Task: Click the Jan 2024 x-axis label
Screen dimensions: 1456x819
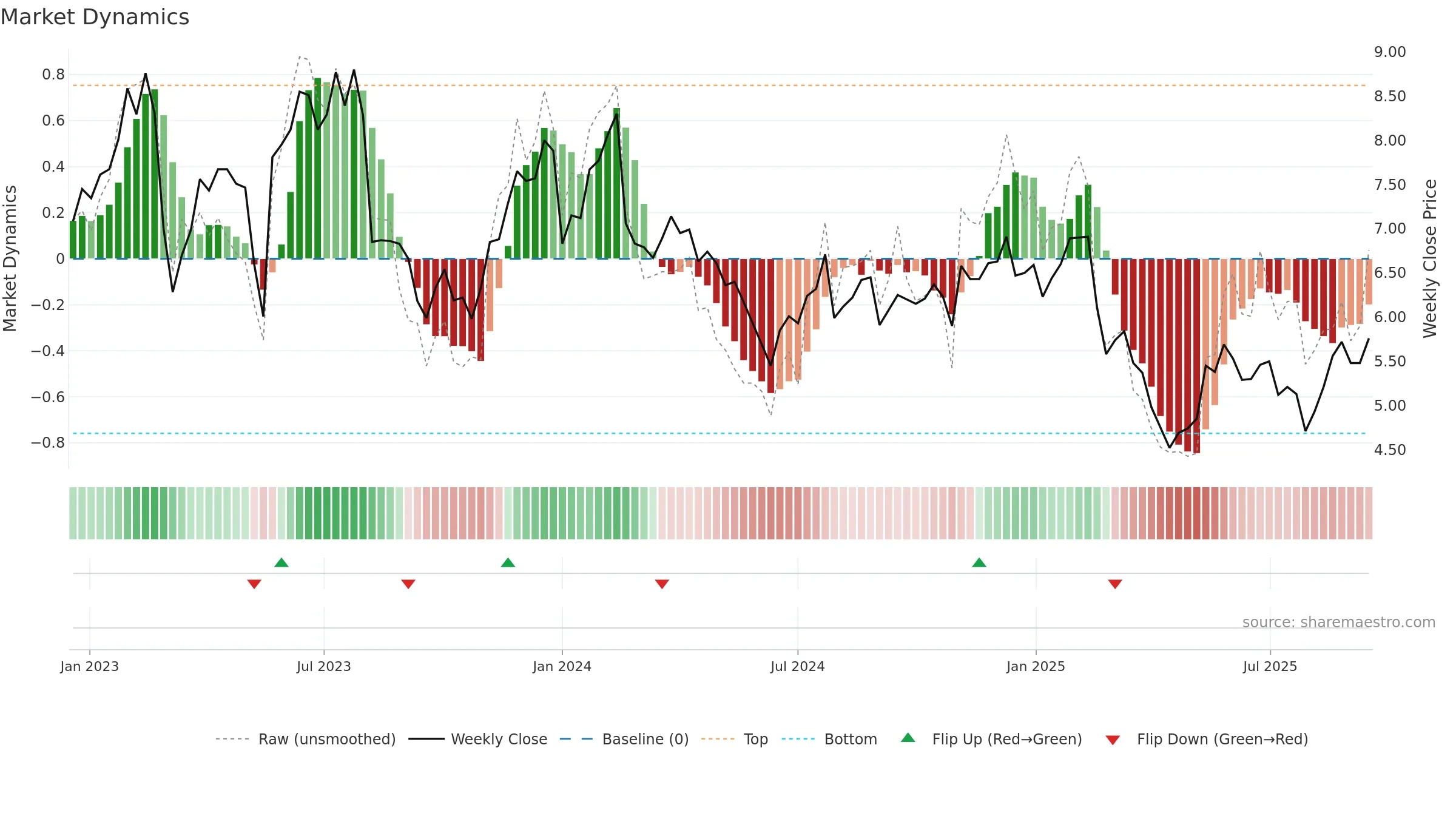Action: (562, 666)
